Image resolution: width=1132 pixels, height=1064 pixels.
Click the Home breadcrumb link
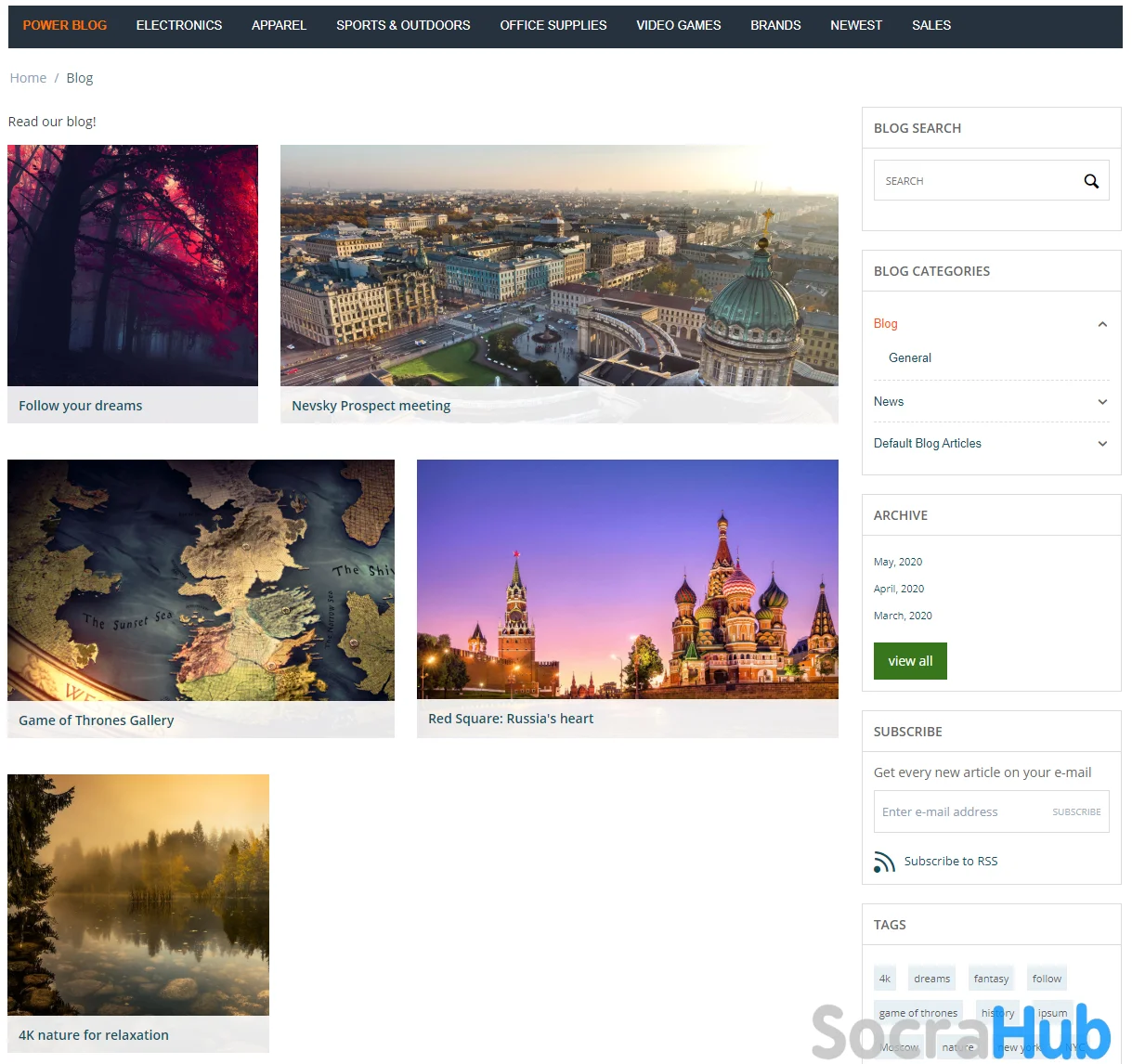click(28, 78)
